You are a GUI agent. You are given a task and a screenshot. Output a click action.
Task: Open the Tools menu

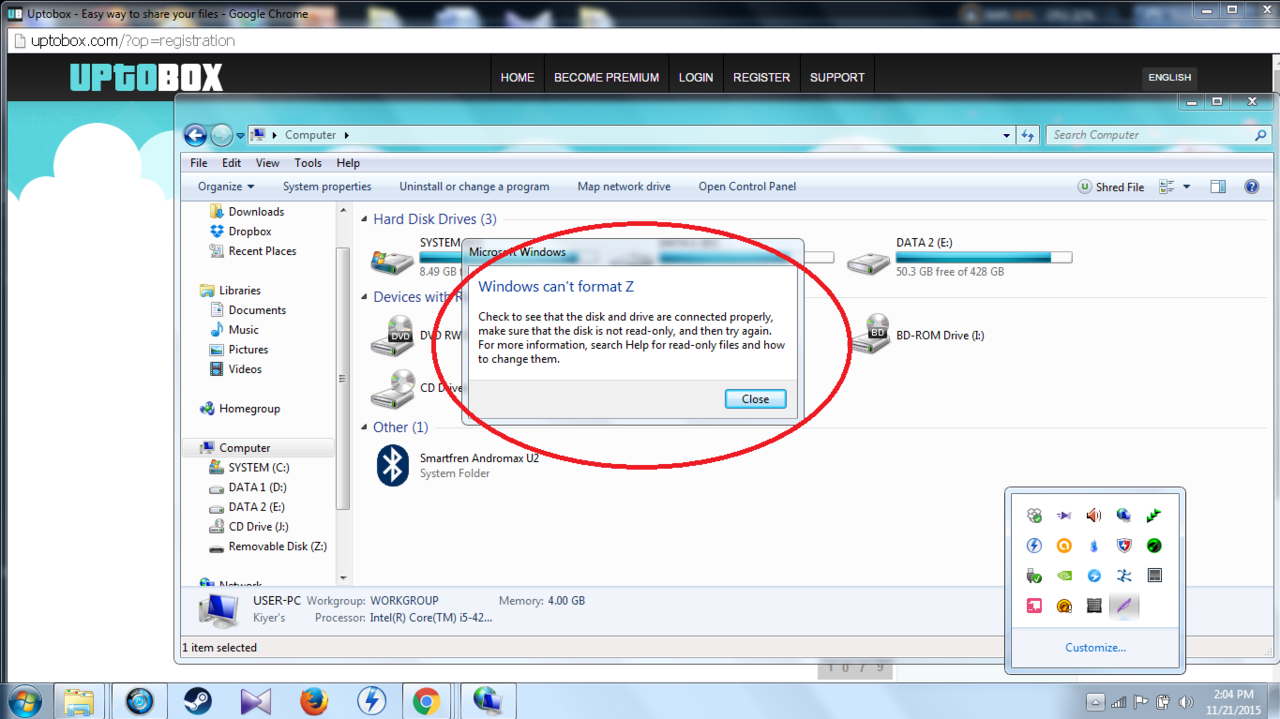(x=308, y=163)
